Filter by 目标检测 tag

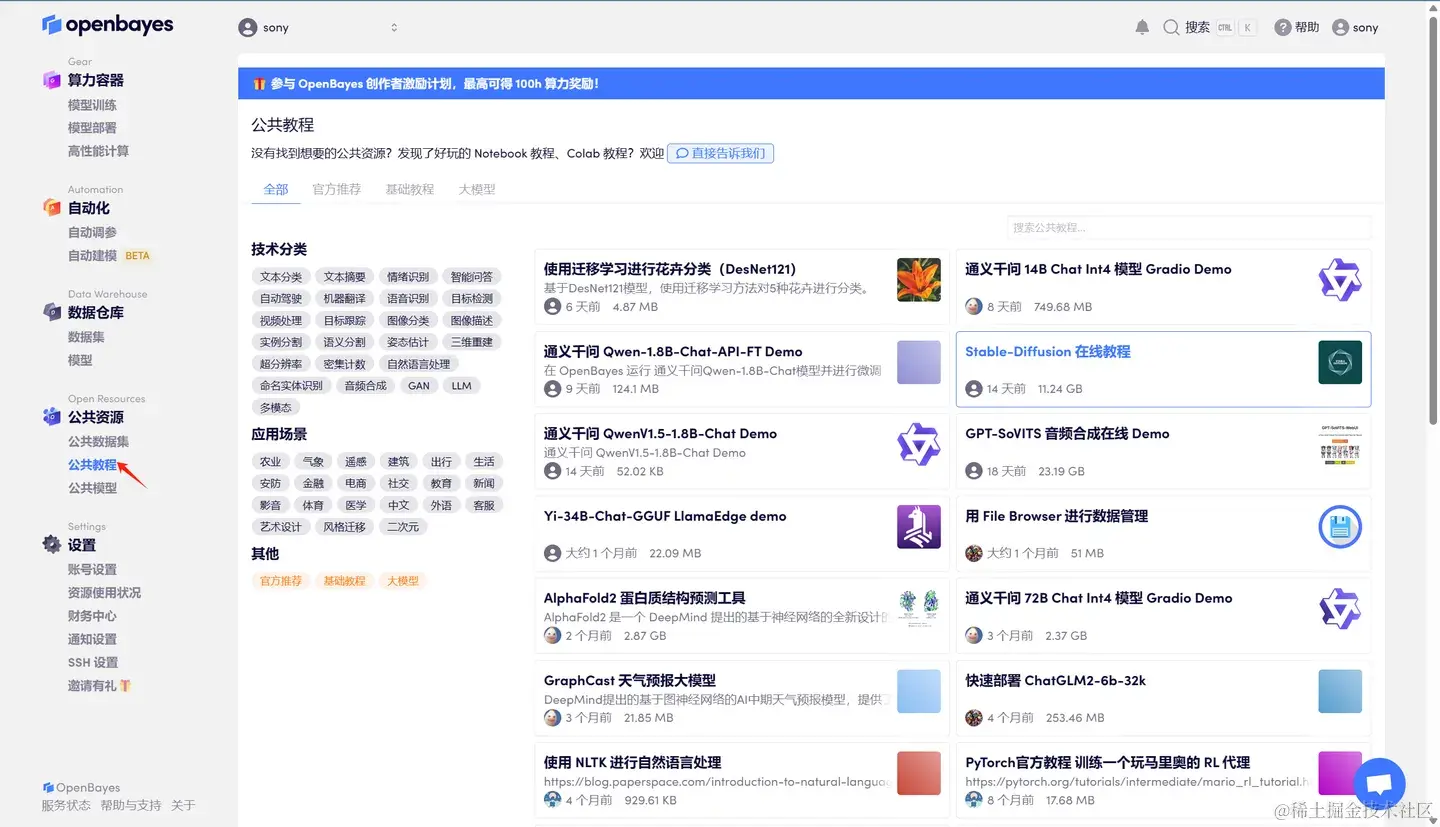[x=471, y=299]
